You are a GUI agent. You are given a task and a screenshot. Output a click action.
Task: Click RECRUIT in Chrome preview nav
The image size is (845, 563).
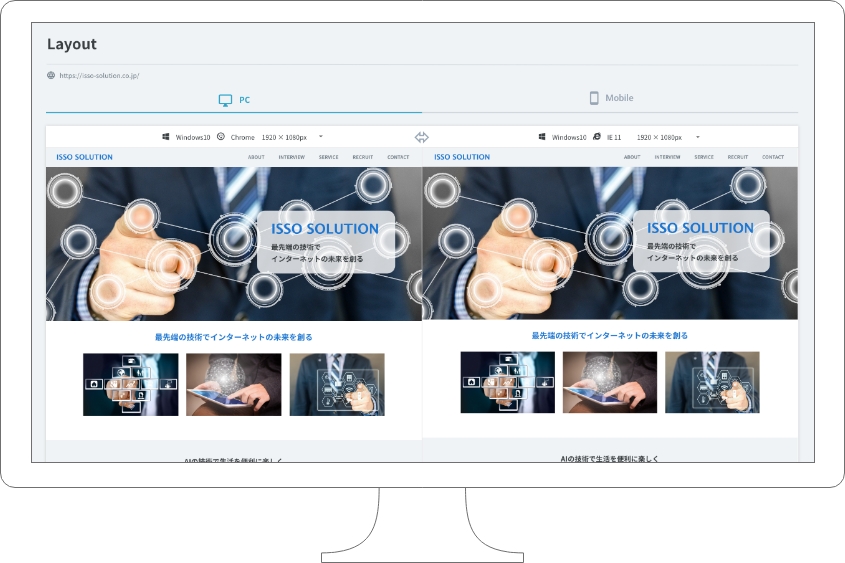coord(363,157)
